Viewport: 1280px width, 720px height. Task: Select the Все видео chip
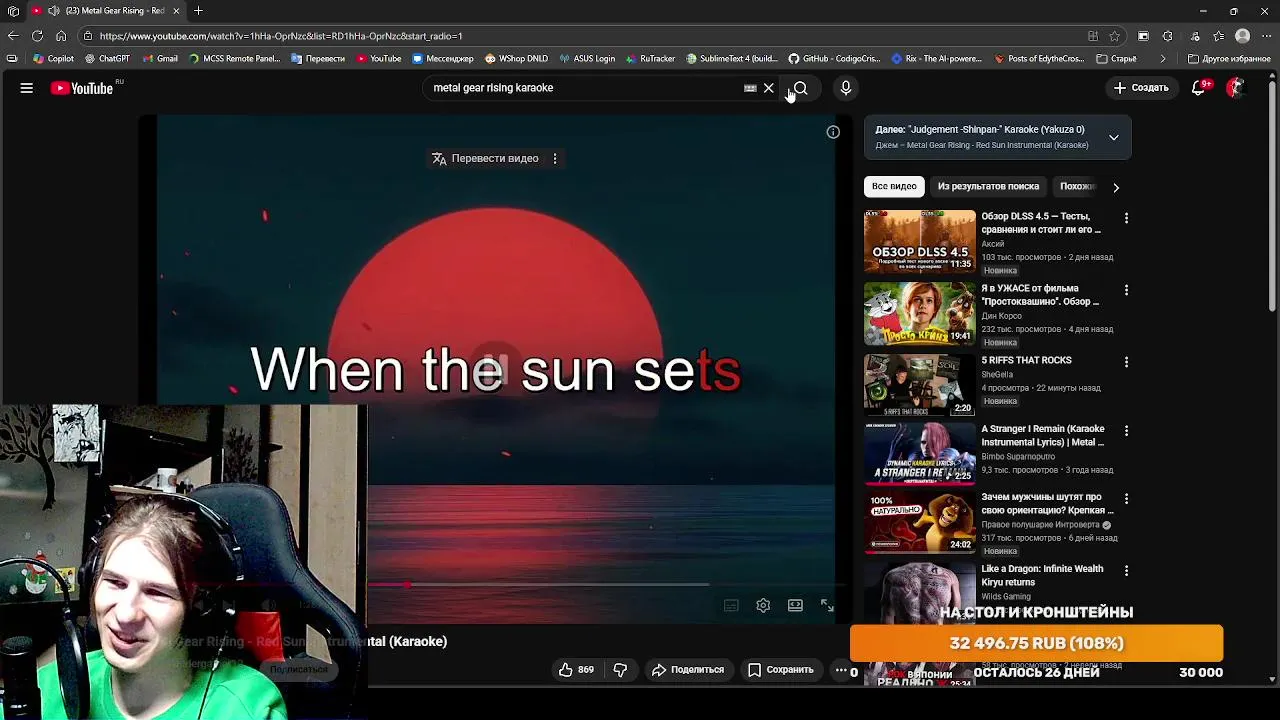click(894, 186)
